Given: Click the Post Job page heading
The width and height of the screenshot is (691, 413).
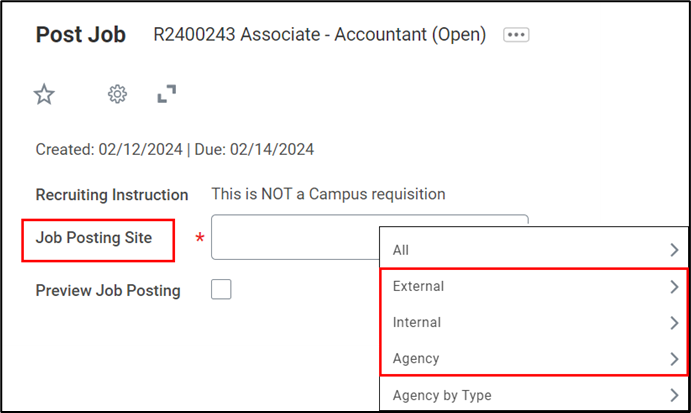Looking at the screenshot, I should [x=81, y=35].
